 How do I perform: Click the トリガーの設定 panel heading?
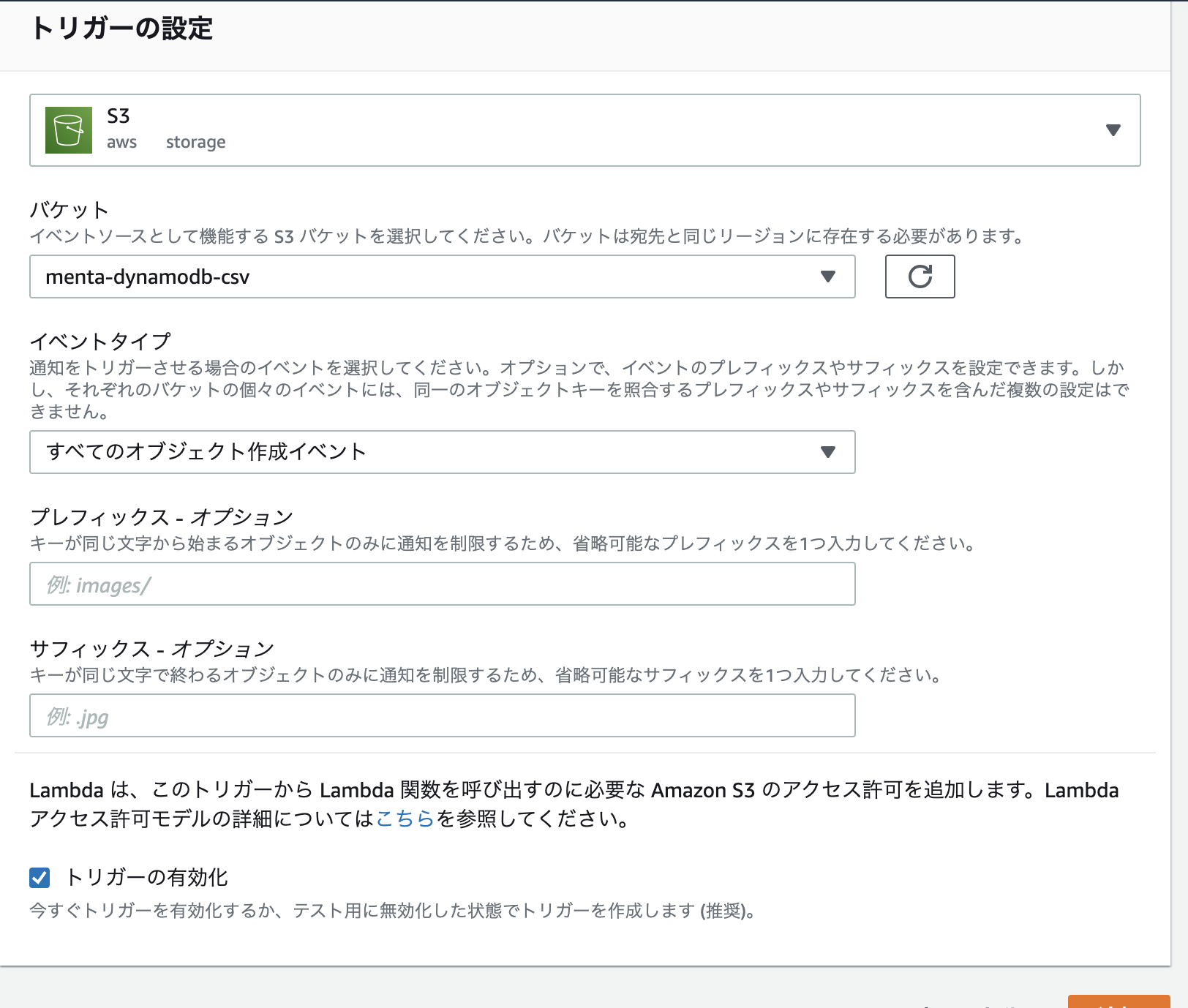tap(121, 29)
